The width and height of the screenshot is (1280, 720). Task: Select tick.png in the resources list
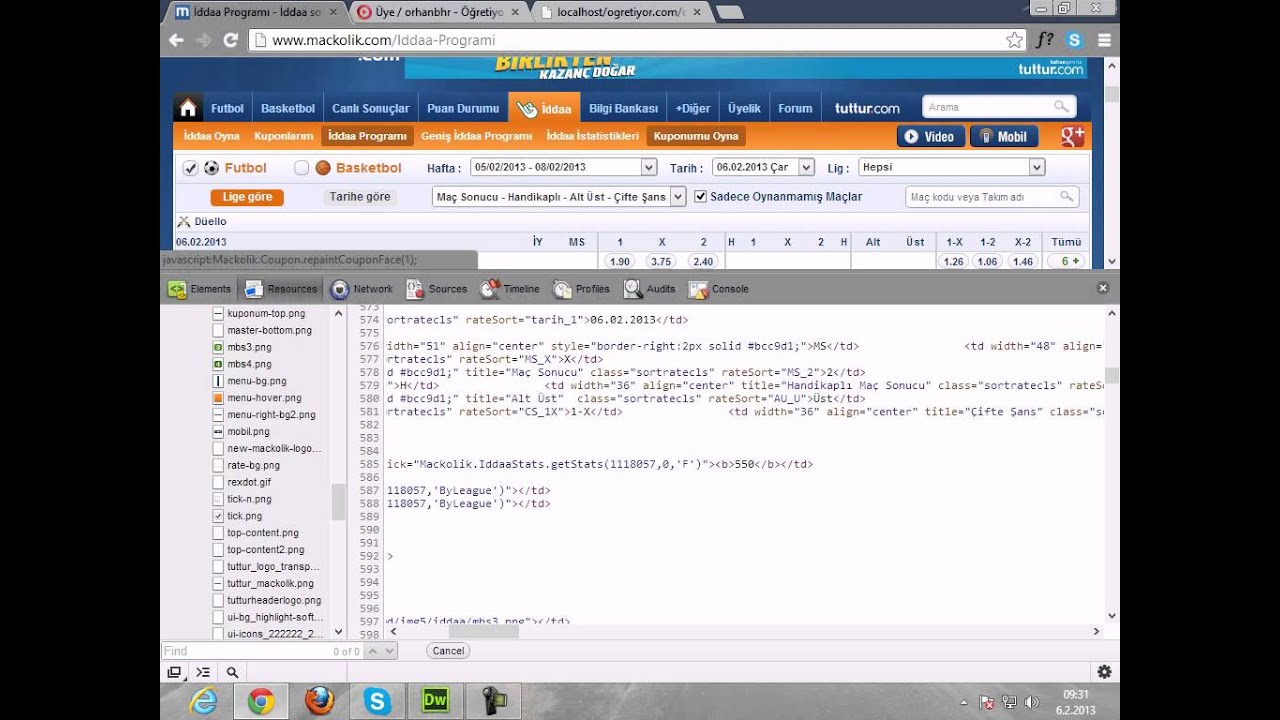(x=244, y=516)
